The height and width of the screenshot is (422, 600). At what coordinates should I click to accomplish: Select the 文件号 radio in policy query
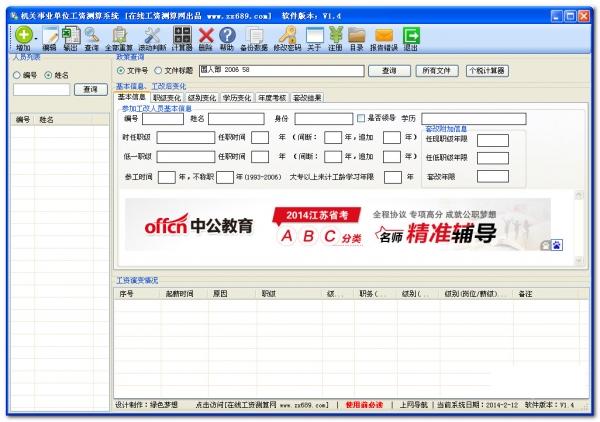[121, 70]
